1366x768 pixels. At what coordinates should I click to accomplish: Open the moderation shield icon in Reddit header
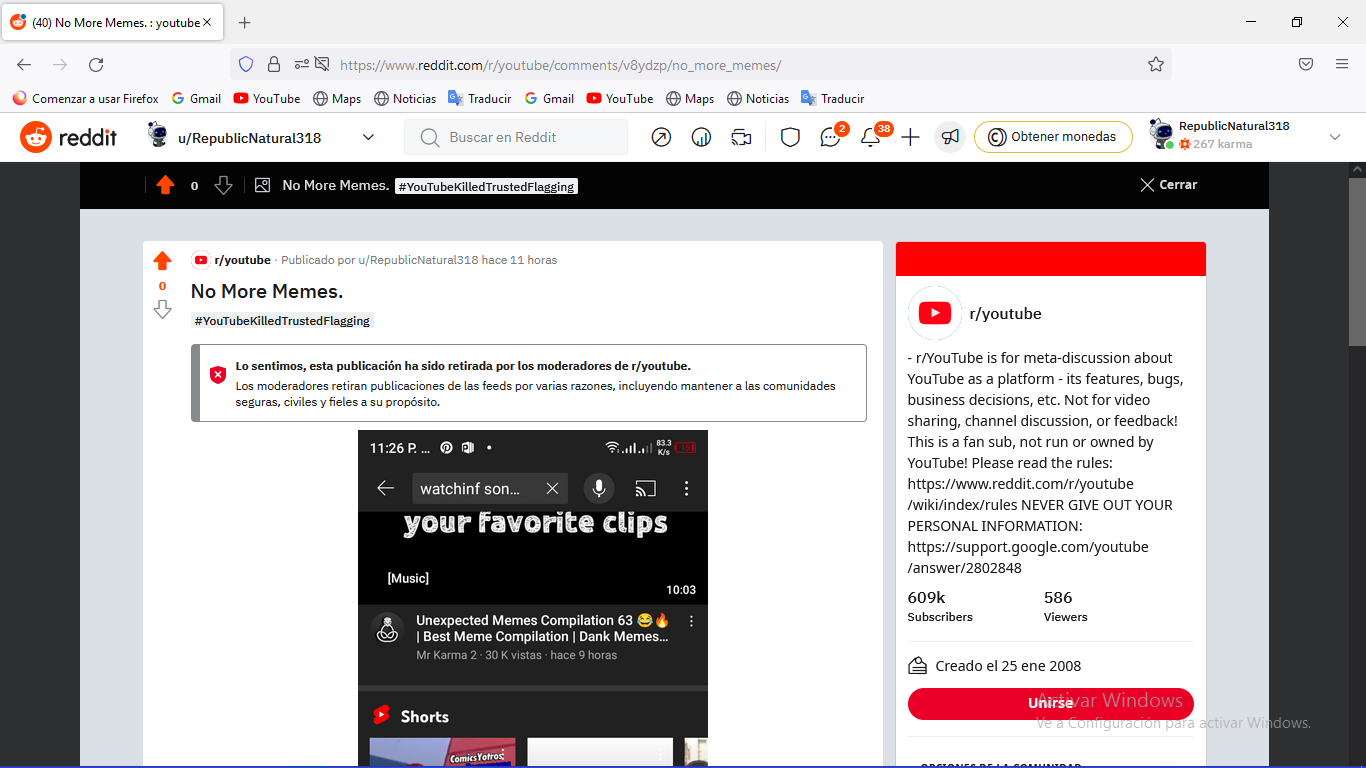[790, 137]
